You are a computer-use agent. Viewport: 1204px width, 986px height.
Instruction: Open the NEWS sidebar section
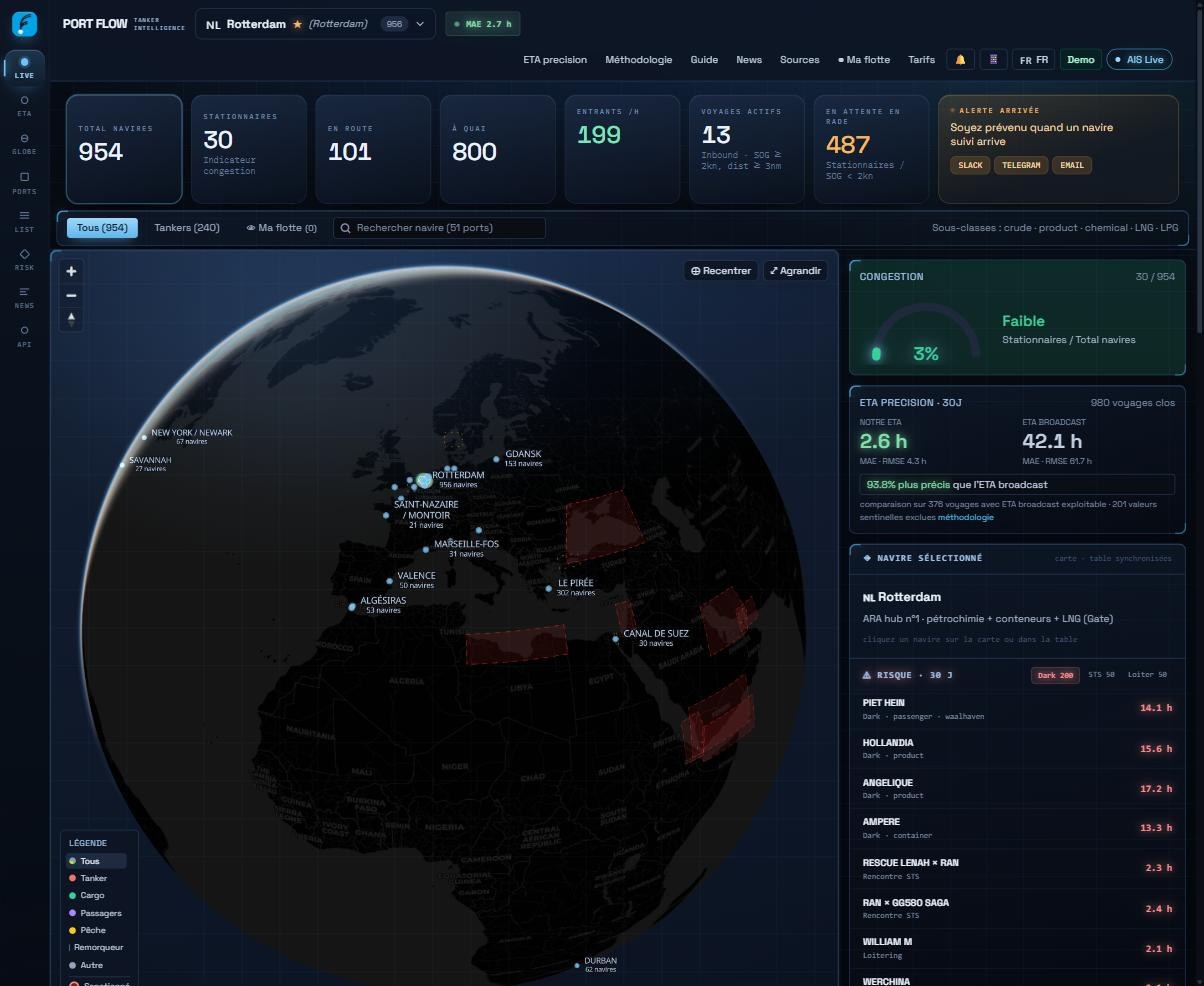click(24, 297)
